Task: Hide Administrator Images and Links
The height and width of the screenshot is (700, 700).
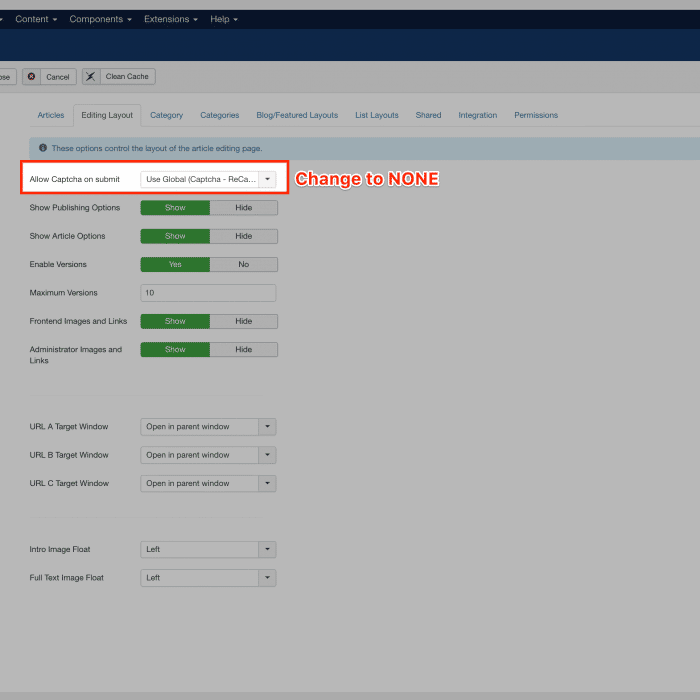Action: click(x=243, y=350)
